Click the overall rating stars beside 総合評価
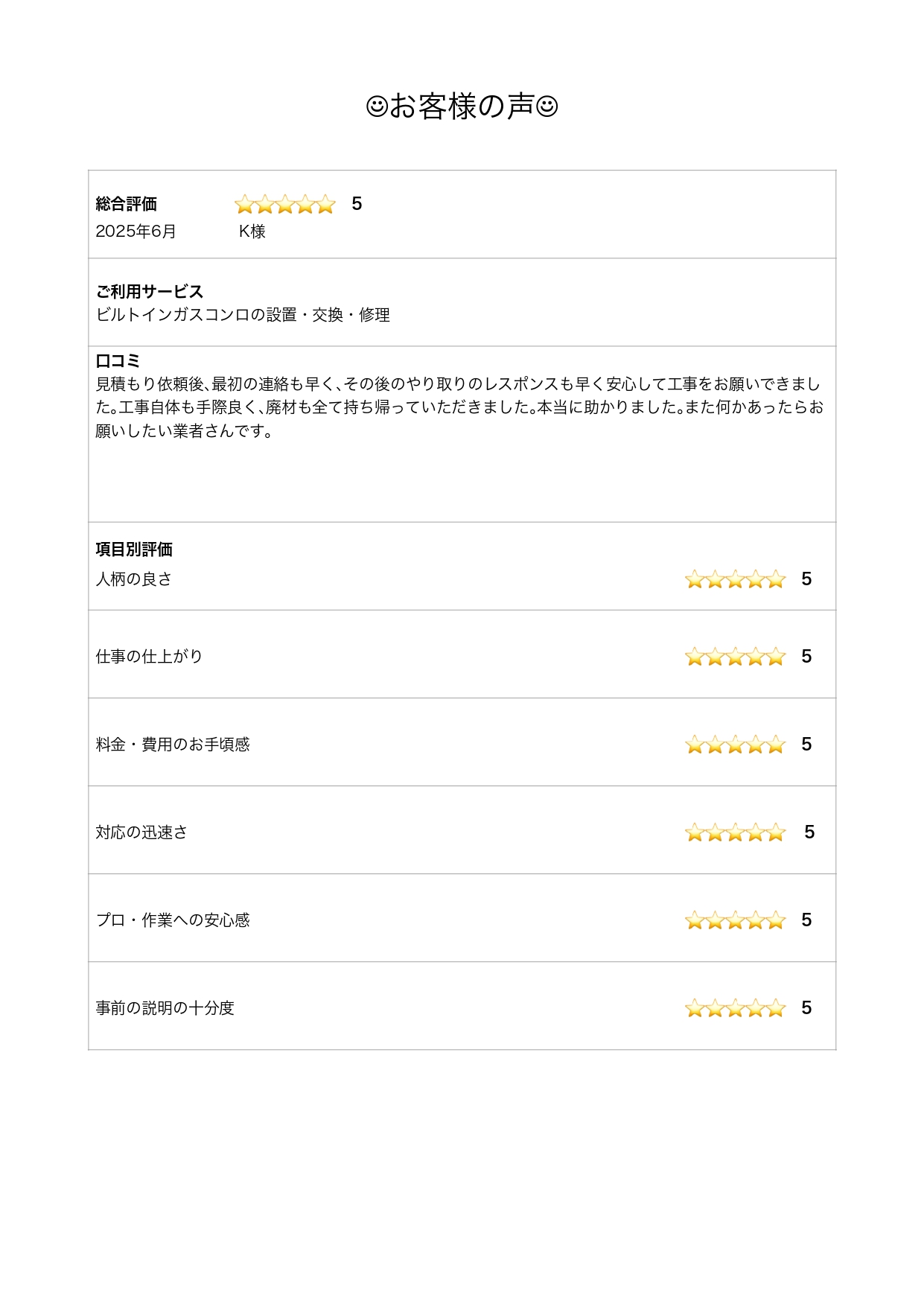This screenshot has width=924, height=1306. (x=285, y=204)
